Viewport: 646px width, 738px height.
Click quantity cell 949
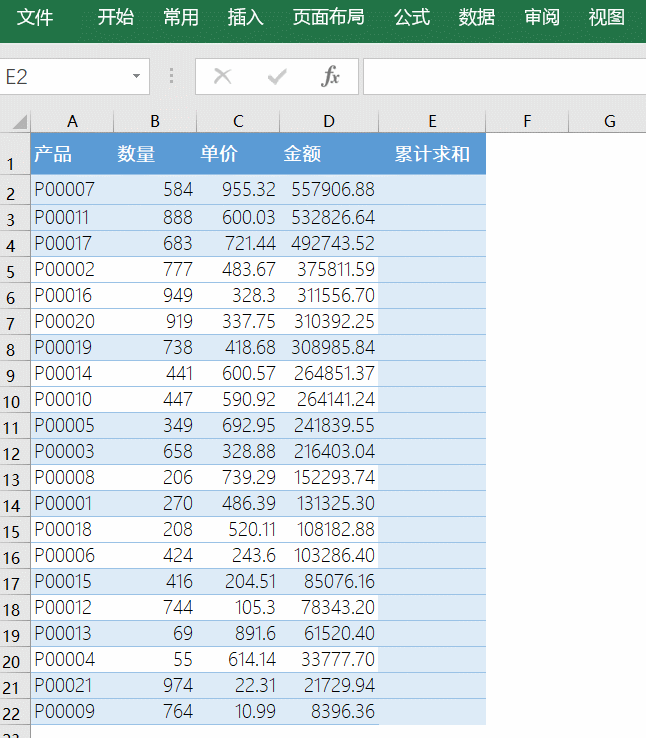coord(155,296)
